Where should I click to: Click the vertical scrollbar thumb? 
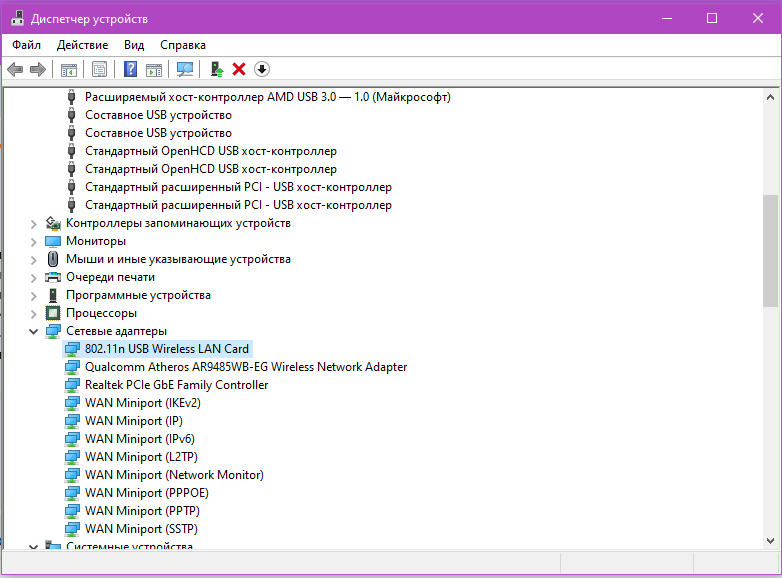click(770, 251)
